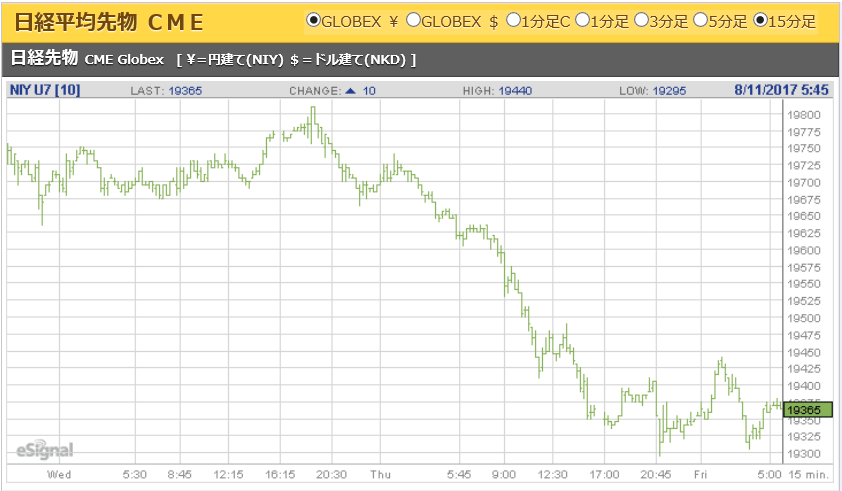The width and height of the screenshot is (842, 491).
Task: Click the 19800 price axis label
Action: click(x=804, y=115)
